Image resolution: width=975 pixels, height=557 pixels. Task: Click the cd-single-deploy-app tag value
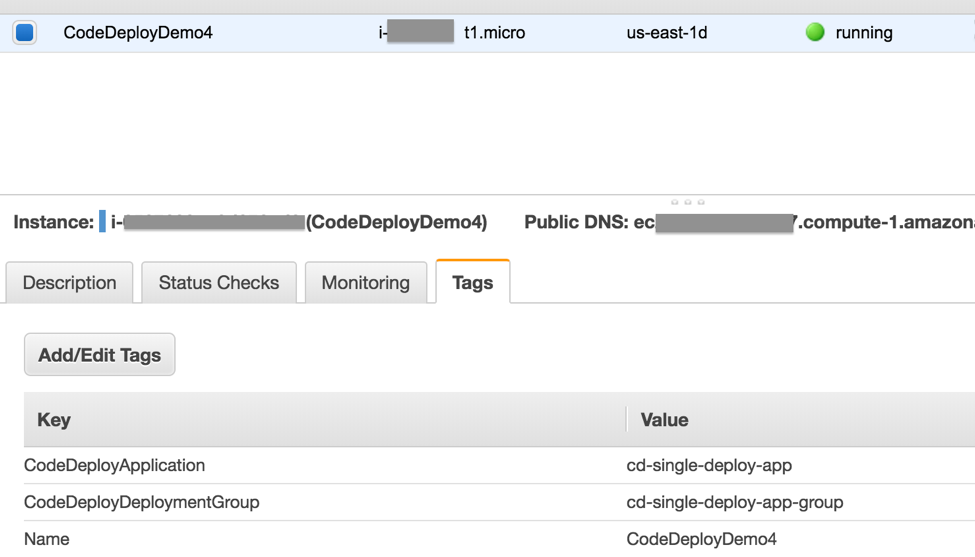pos(709,465)
